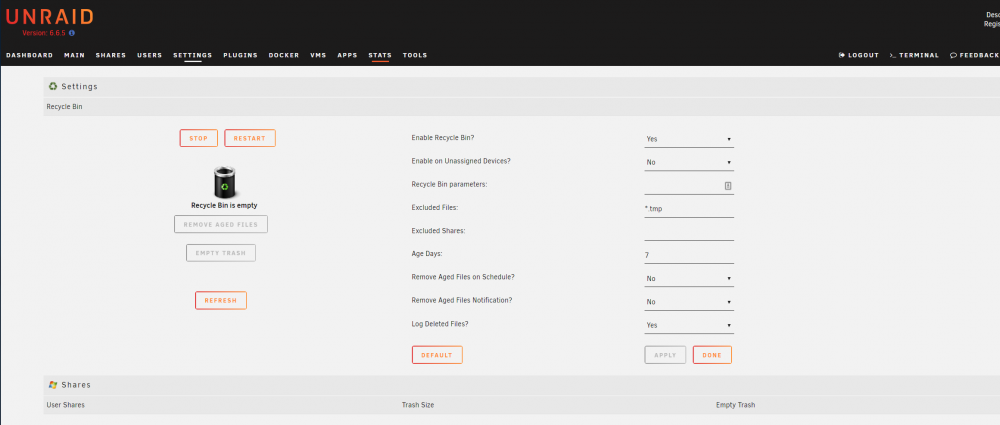Screen dimensions: 1000x425
Task: Click the green recycle Settings icon
Action: click(x=53, y=86)
